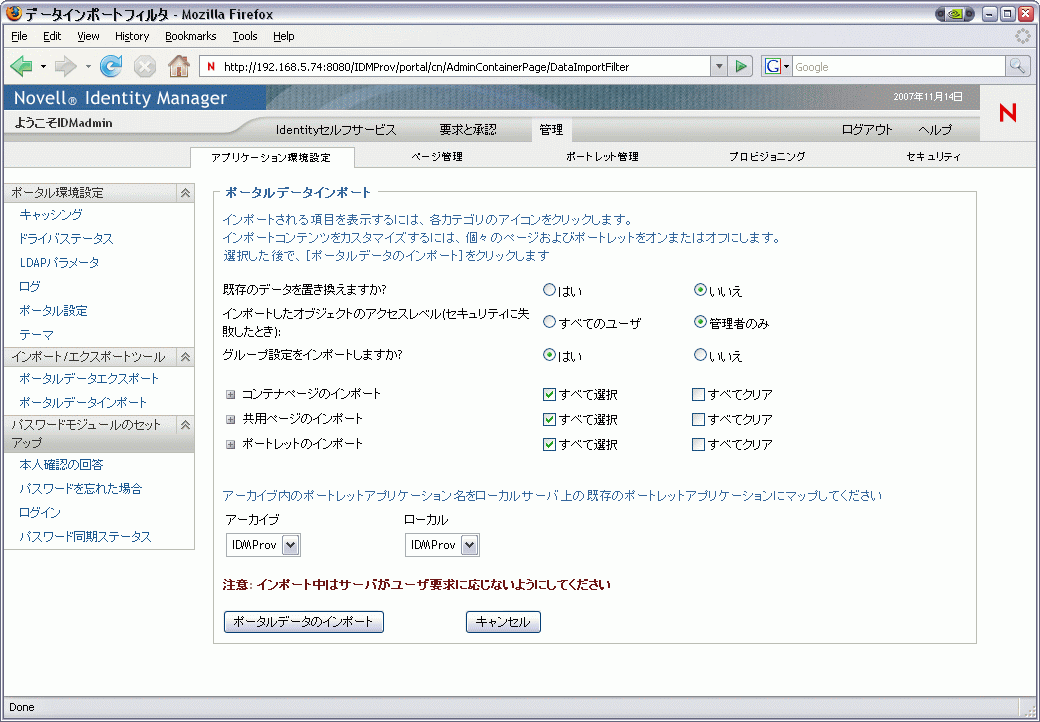Open the View menu
The image size is (1040, 722).
(88, 36)
